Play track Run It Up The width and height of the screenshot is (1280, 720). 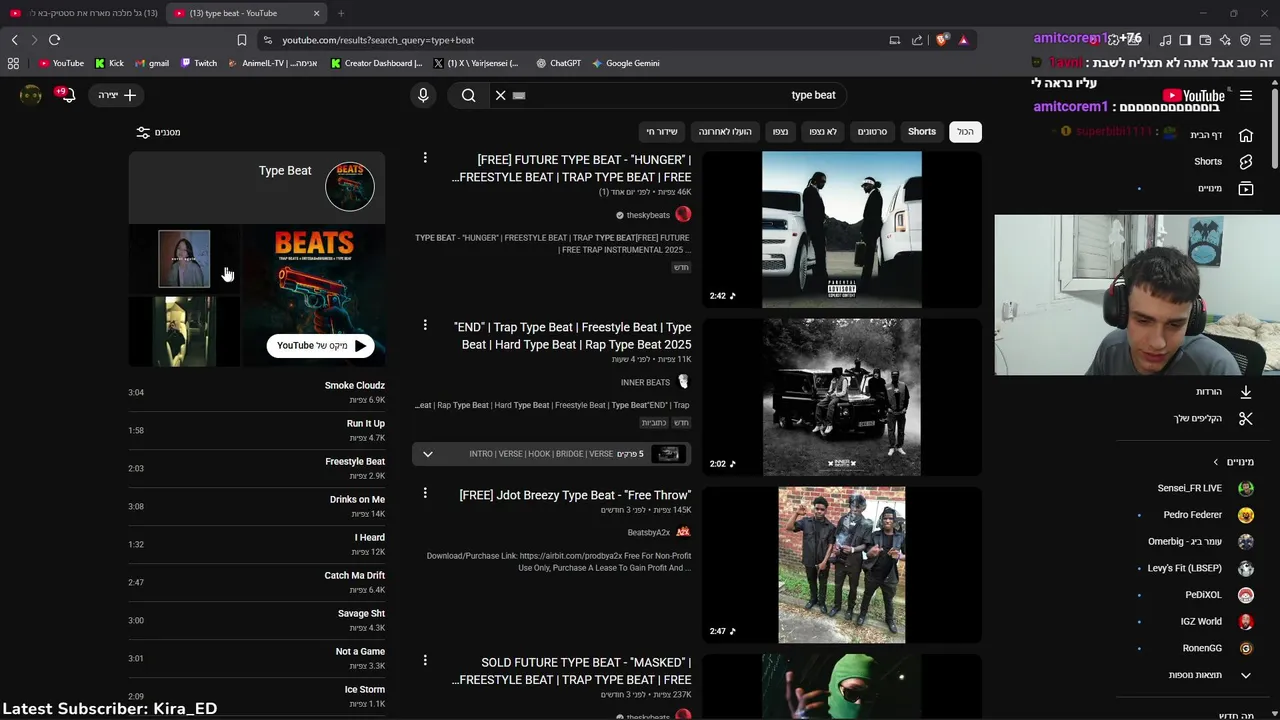coord(256,430)
